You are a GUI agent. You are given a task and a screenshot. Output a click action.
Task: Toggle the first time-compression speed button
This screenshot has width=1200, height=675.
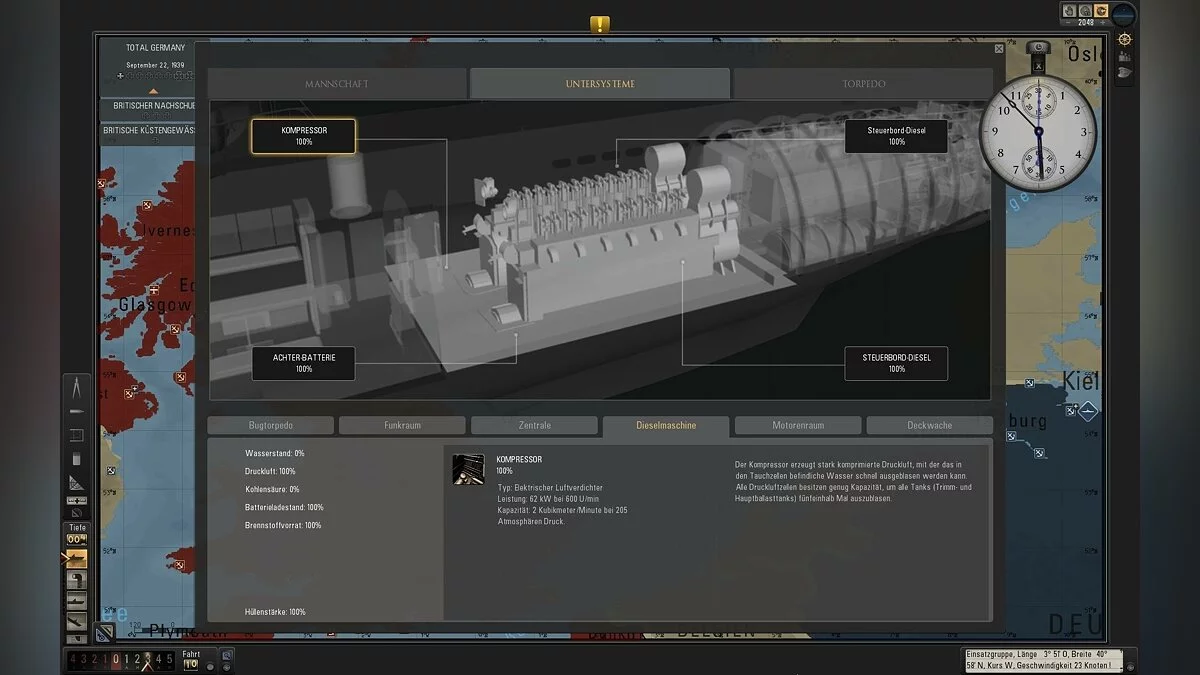pos(1069,12)
